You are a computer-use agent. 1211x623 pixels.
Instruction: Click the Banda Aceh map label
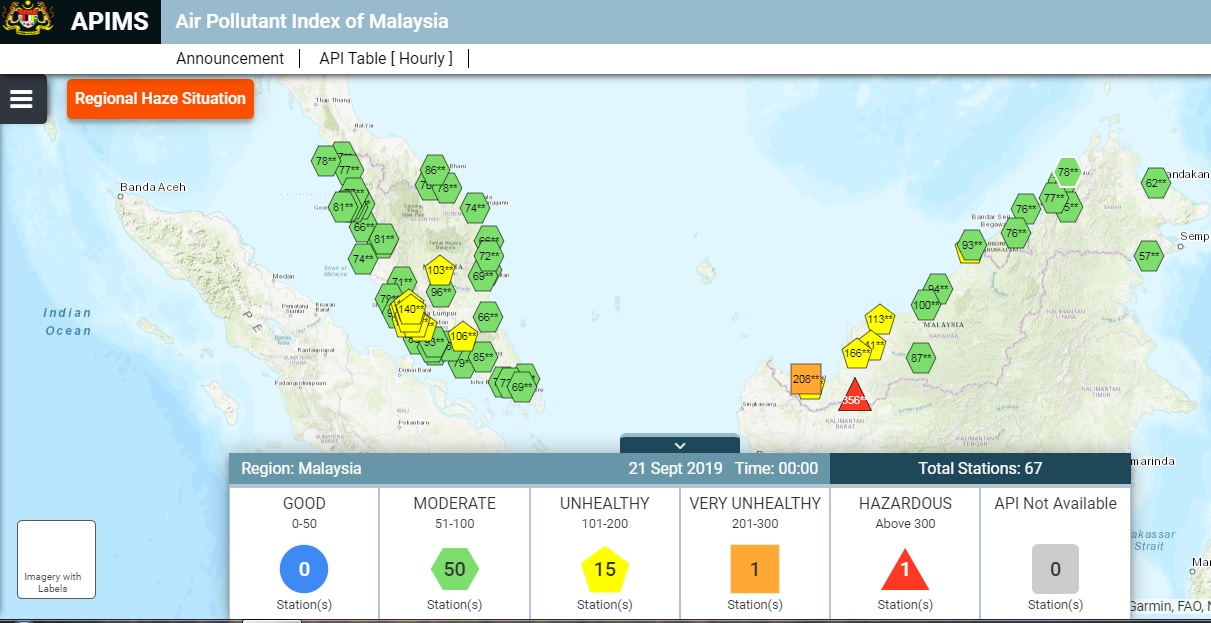coord(152,187)
